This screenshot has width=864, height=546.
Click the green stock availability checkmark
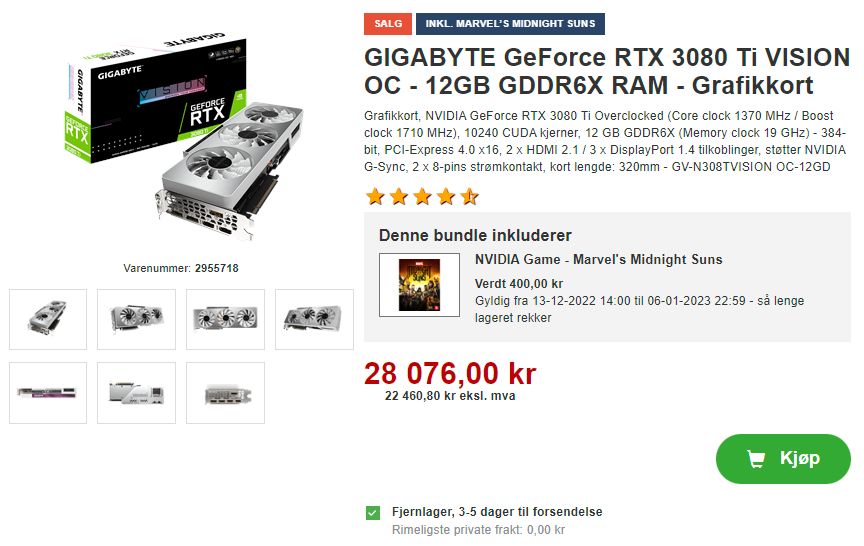[x=373, y=513]
